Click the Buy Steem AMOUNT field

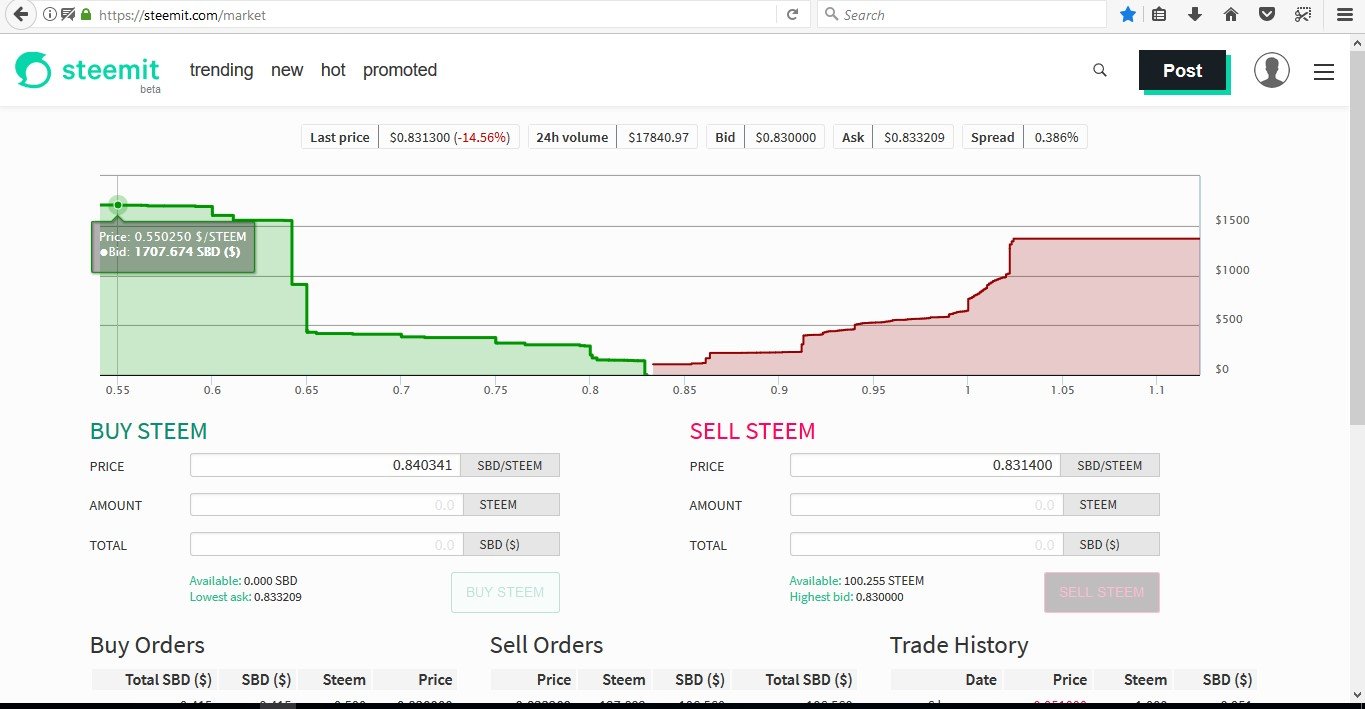click(326, 505)
